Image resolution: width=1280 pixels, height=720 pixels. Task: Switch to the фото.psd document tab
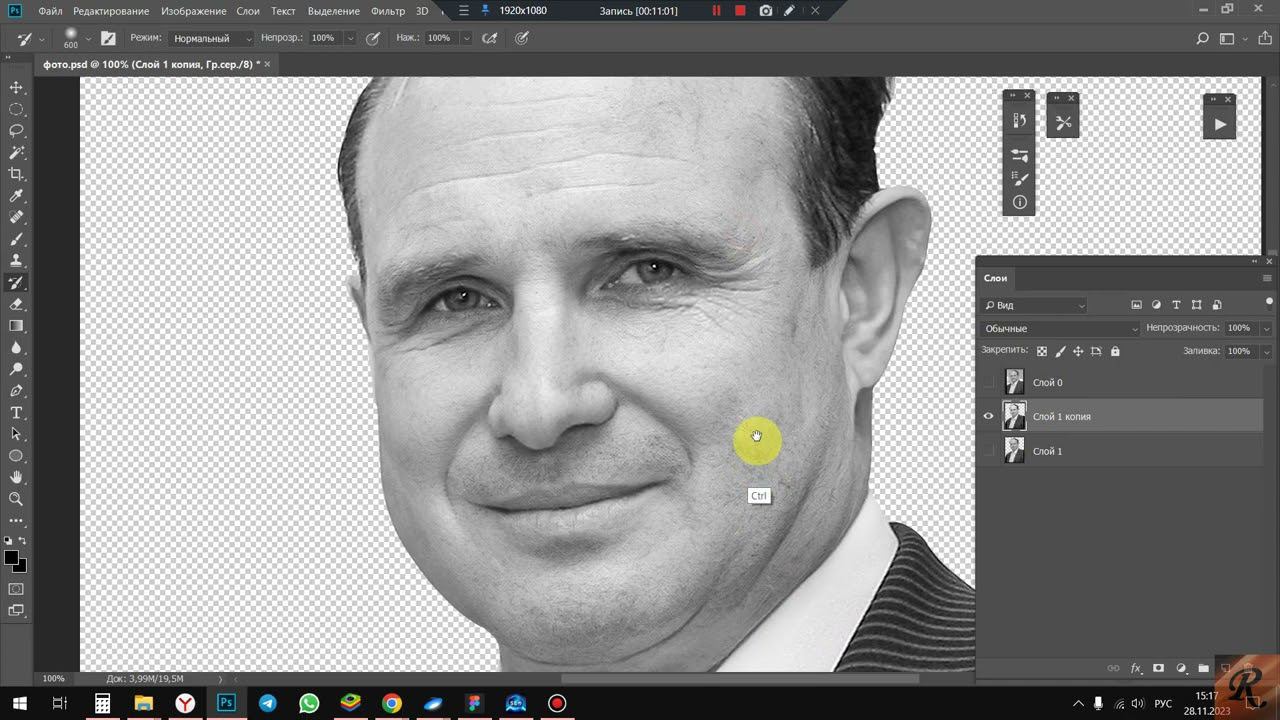coord(151,64)
